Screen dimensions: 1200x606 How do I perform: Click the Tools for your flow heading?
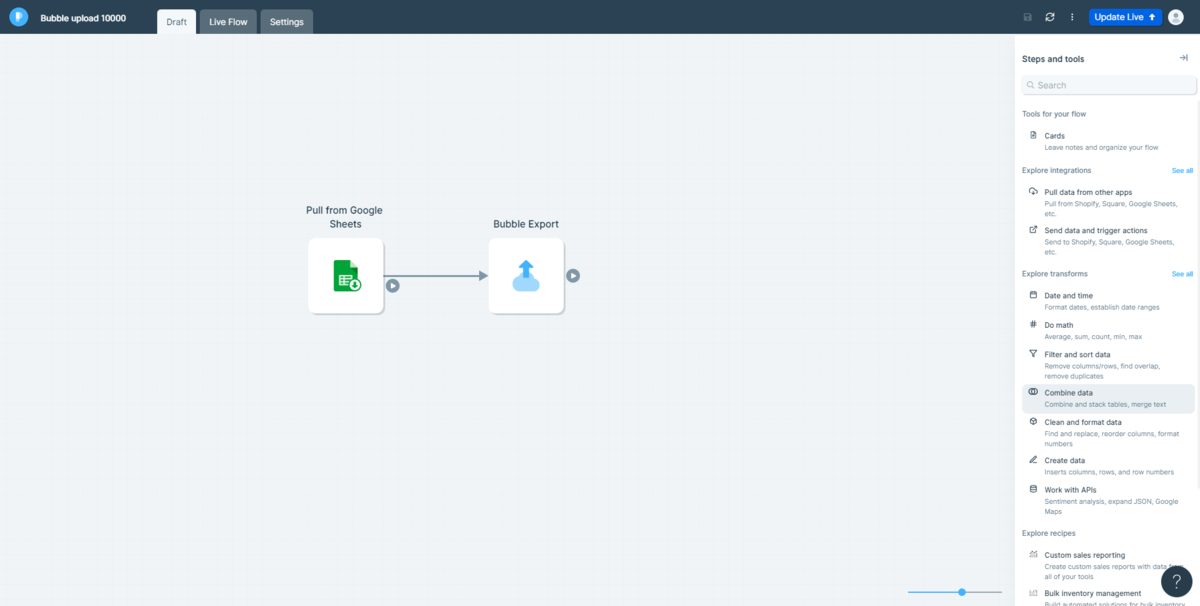1054,114
